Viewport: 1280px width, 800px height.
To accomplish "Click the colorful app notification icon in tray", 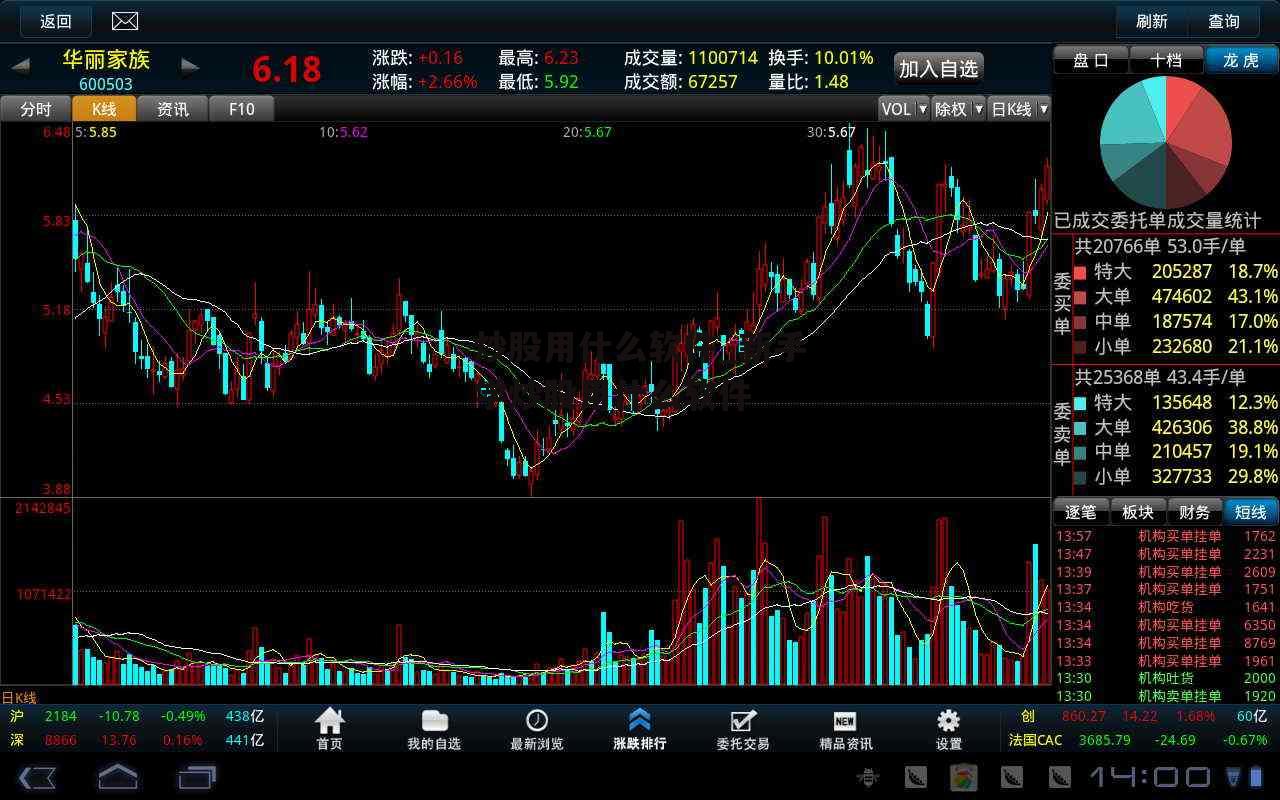I will tap(963, 777).
